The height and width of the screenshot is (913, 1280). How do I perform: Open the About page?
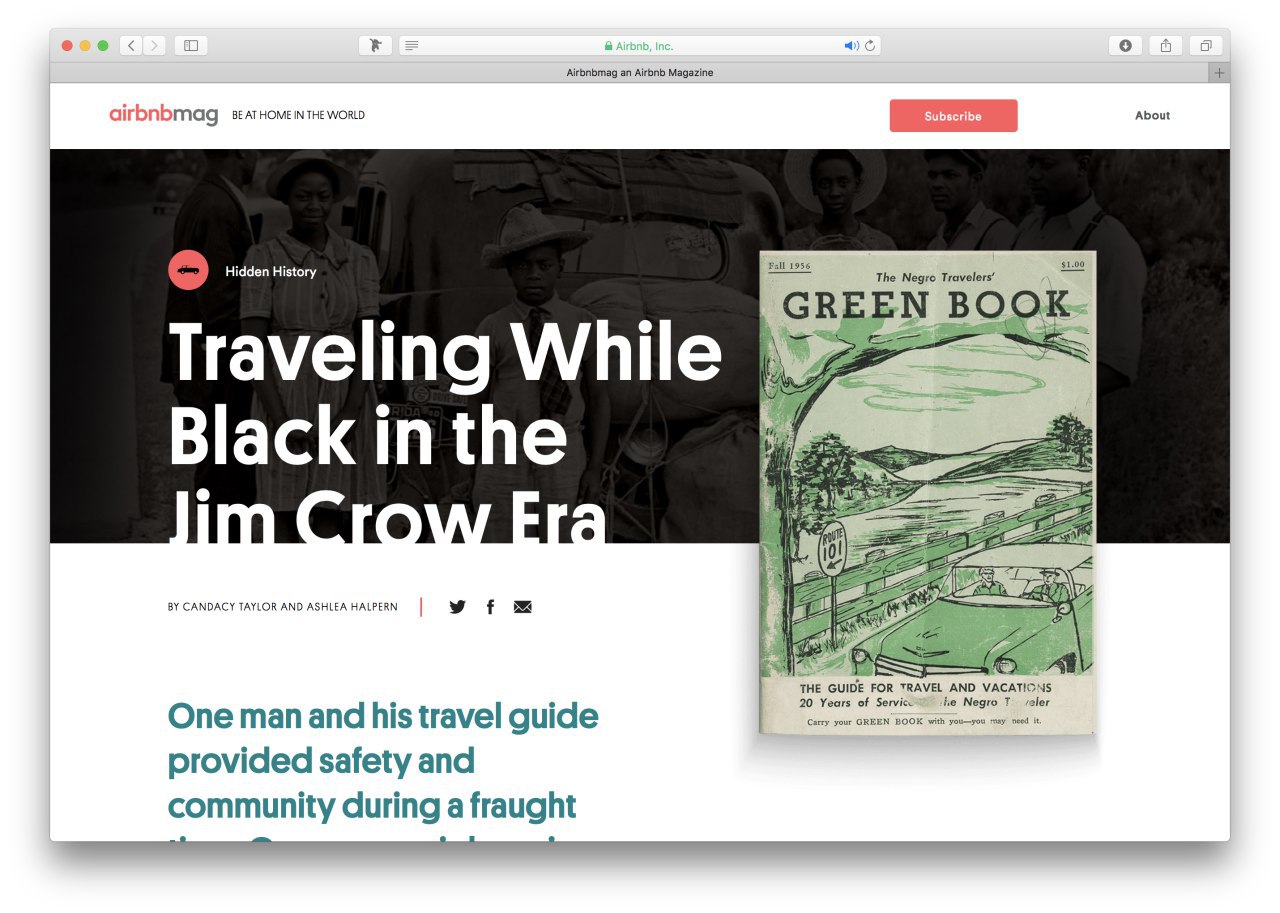click(x=1152, y=116)
